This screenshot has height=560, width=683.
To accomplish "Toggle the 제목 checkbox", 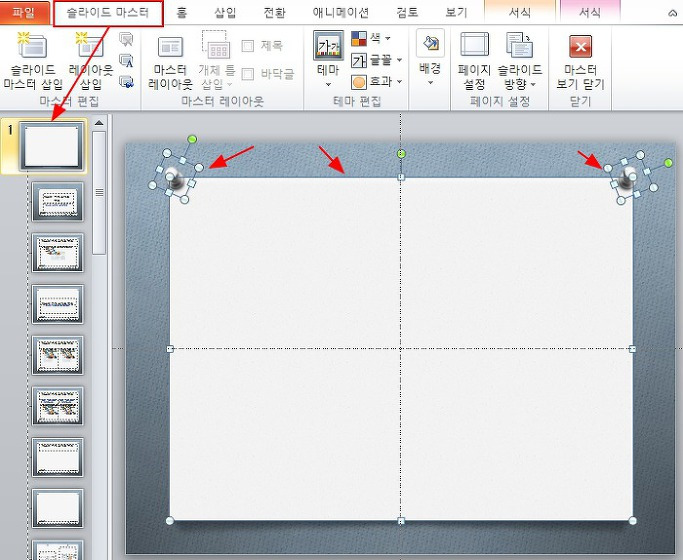I will pos(248,46).
